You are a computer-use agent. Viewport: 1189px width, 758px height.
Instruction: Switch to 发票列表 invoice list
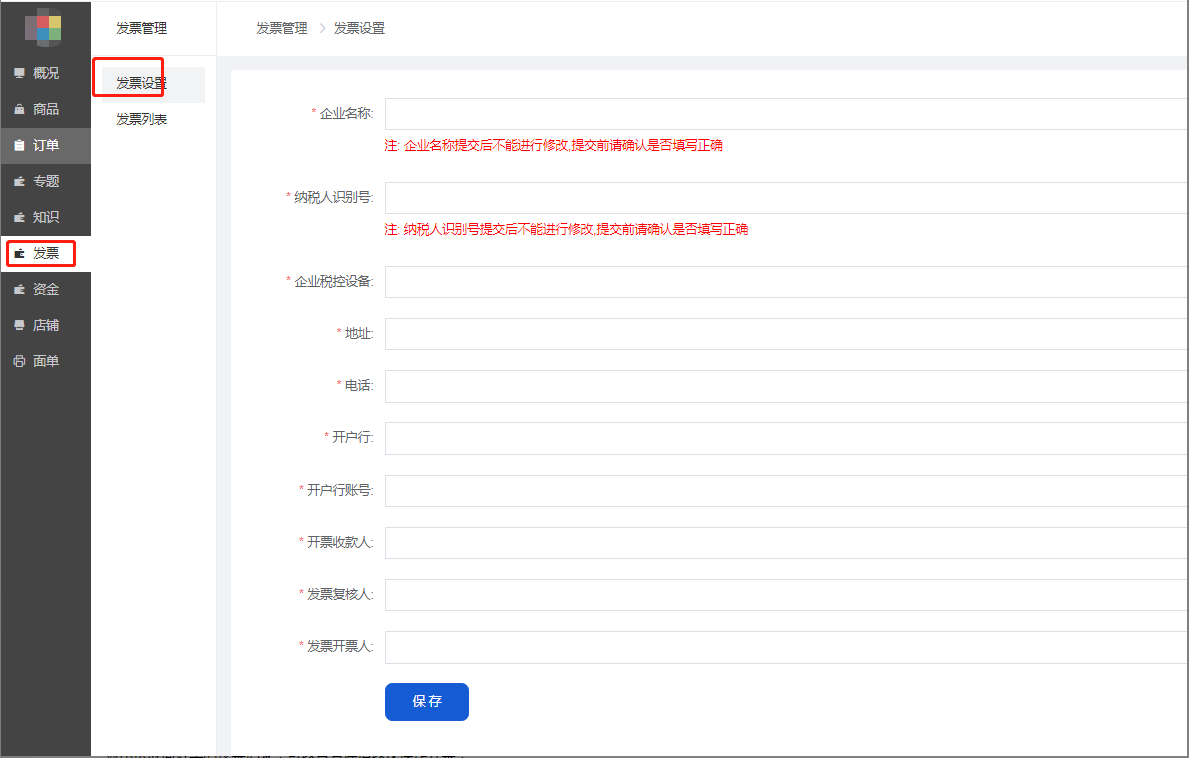(141, 120)
